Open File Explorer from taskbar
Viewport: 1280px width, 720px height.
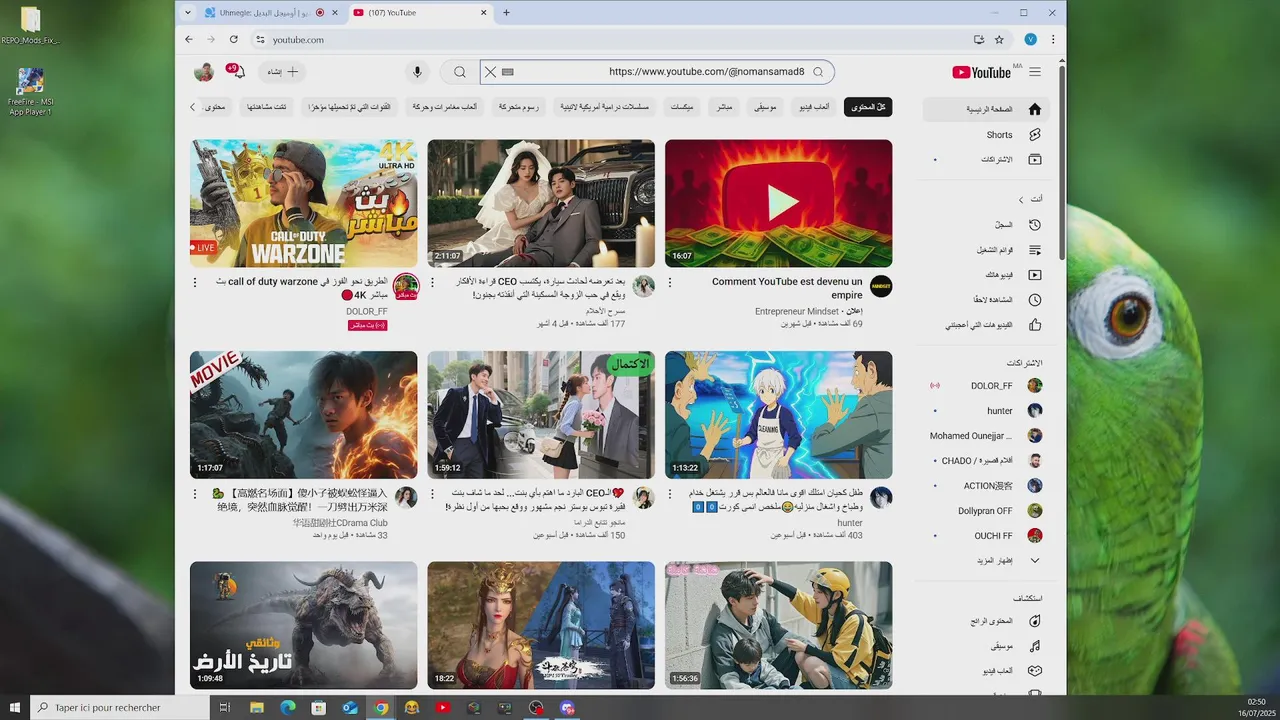coord(257,707)
